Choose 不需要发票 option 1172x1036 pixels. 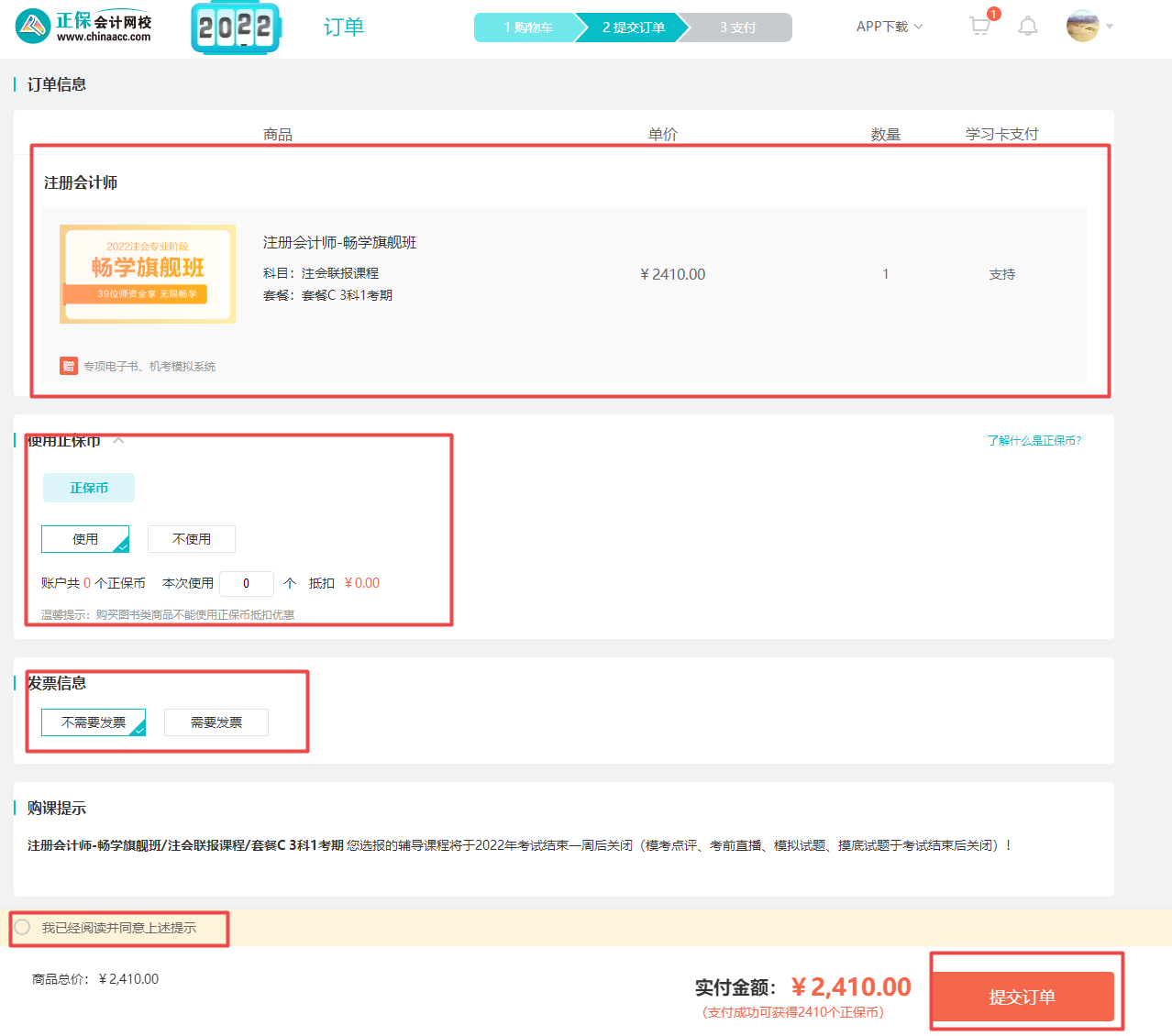[94, 722]
